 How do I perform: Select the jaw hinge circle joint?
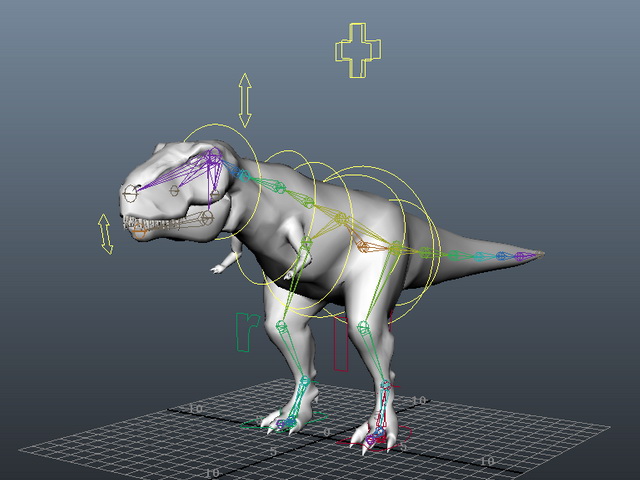(207, 218)
